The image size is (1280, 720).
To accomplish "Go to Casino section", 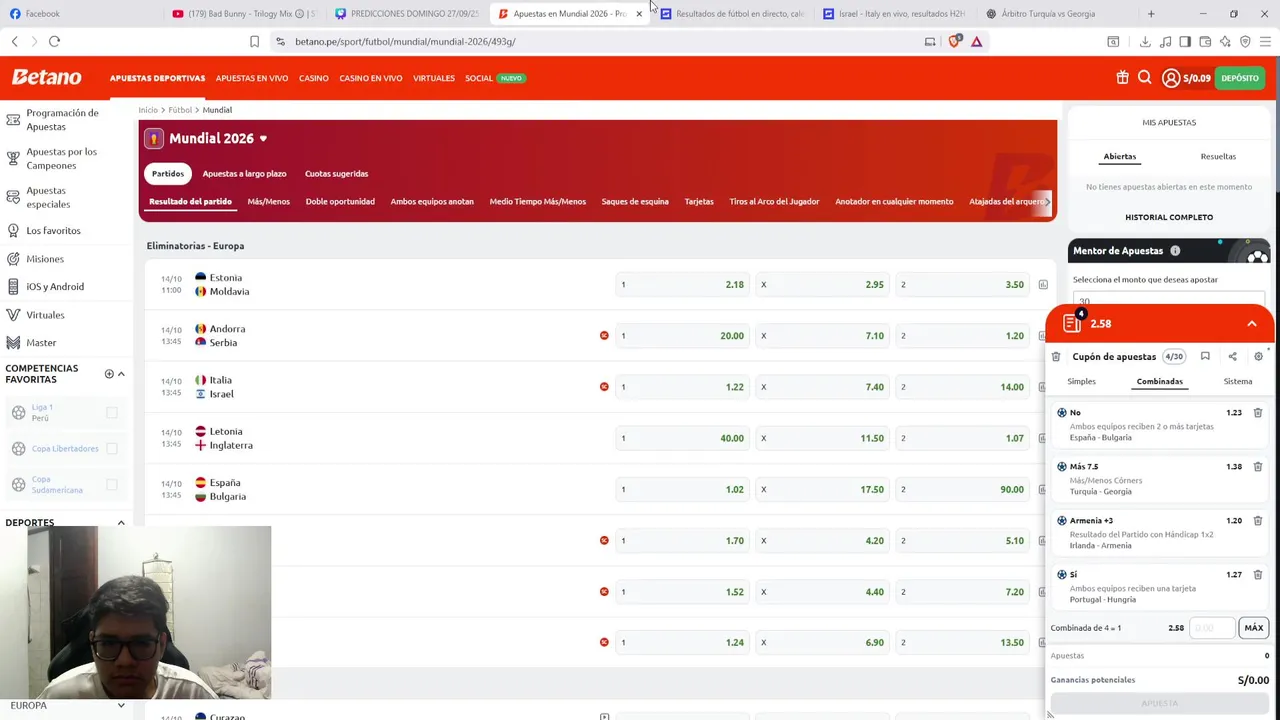I will (313, 78).
